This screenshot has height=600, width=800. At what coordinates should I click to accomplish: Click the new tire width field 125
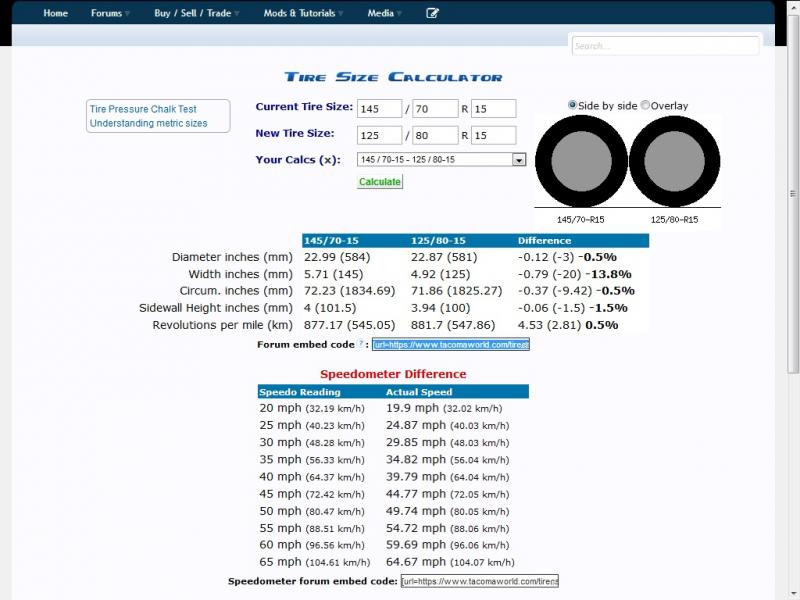point(380,135)
